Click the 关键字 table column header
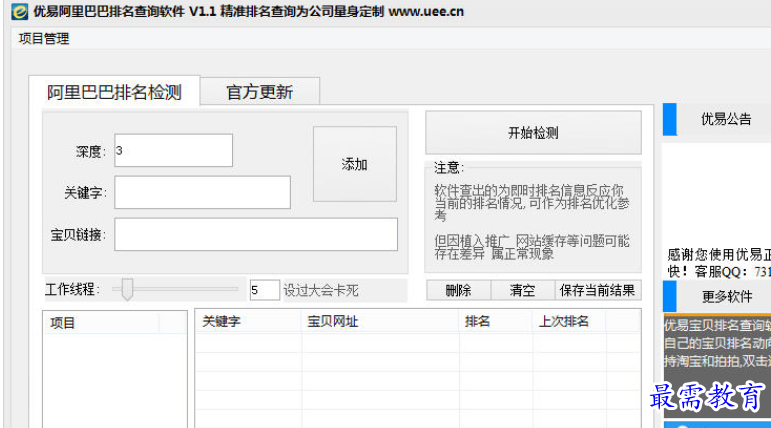The image size is (771, 428). 248,321
